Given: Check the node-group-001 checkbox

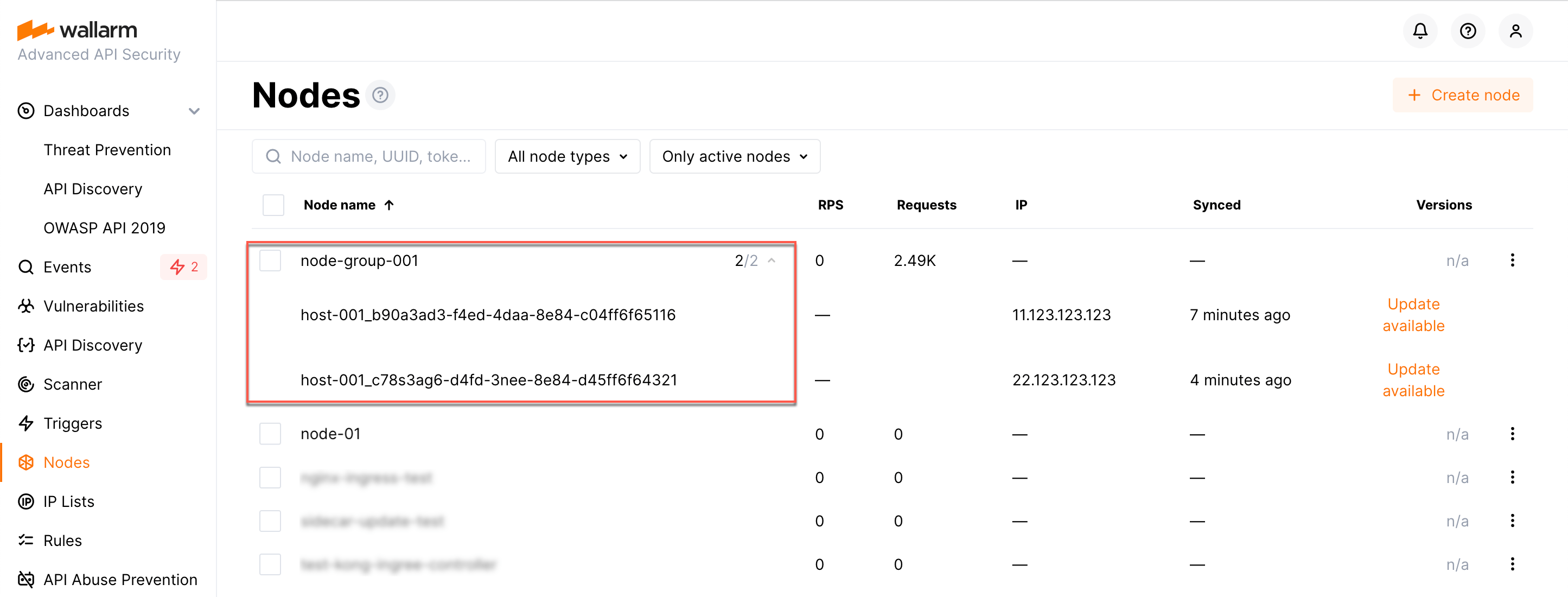Looking at the screenshot, I should tap(270, 261).
